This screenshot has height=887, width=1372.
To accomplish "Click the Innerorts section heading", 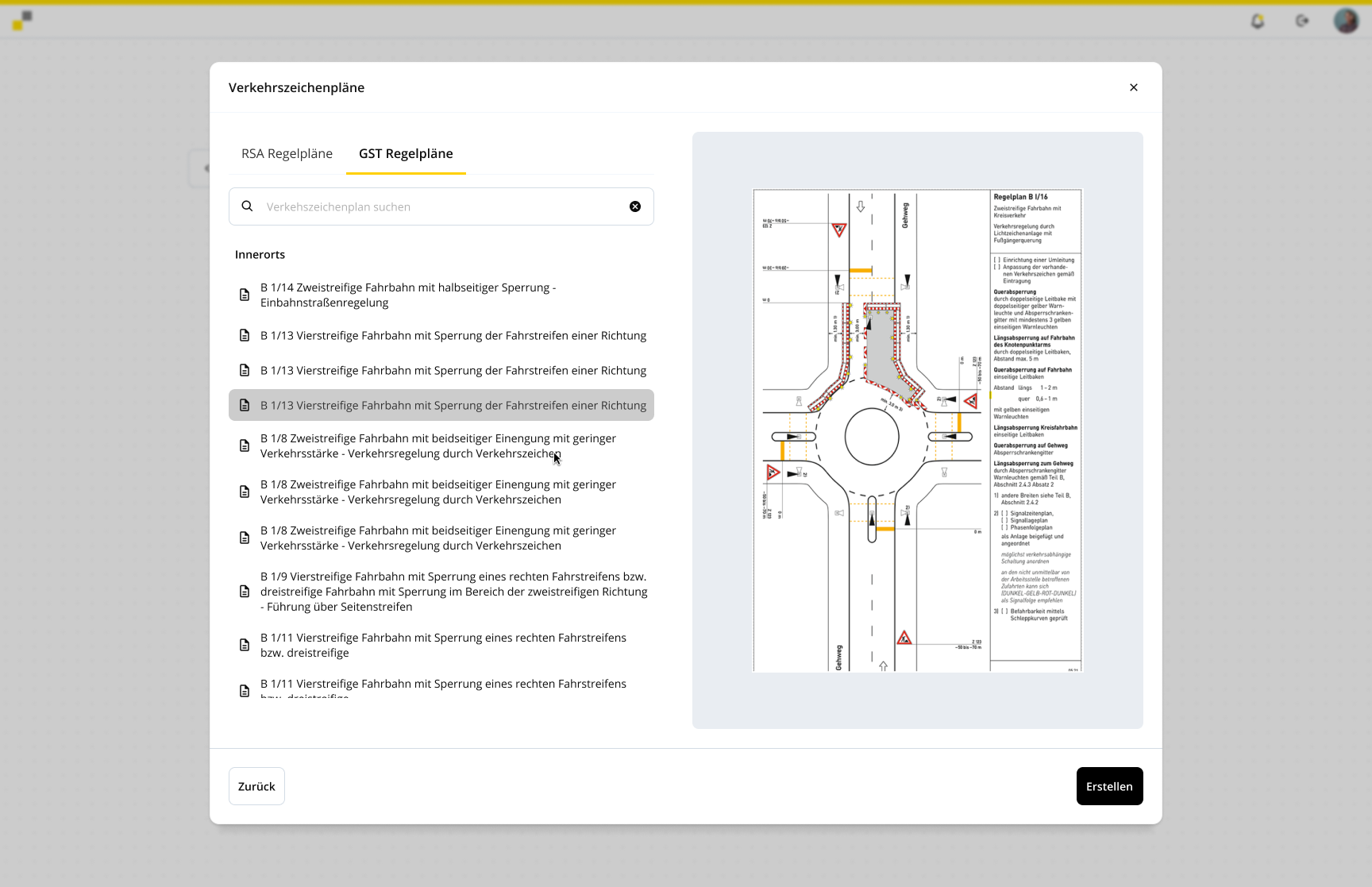I will coord(260,254).
